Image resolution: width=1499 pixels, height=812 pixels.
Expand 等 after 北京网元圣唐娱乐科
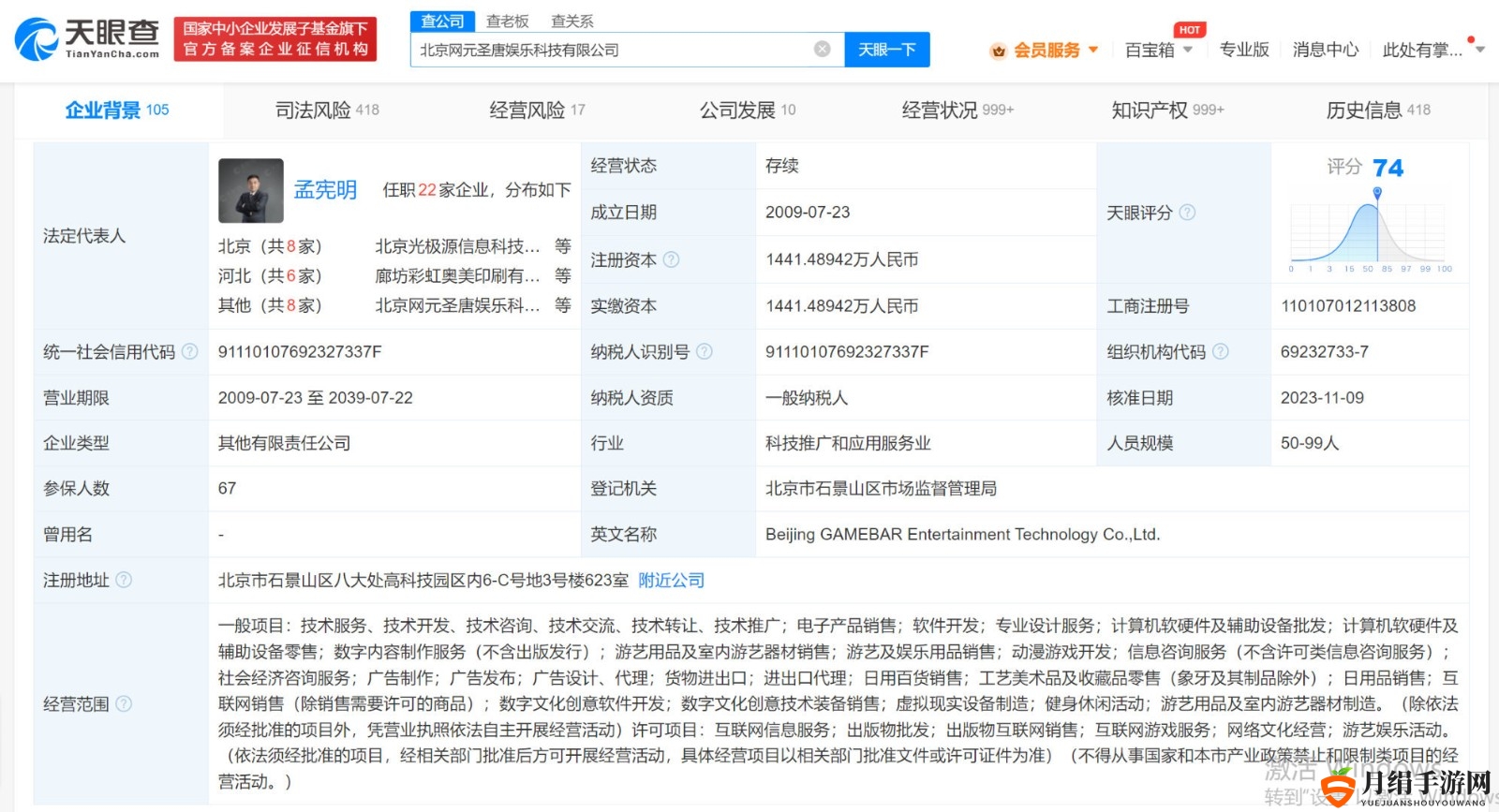click(x=562, y=305)
